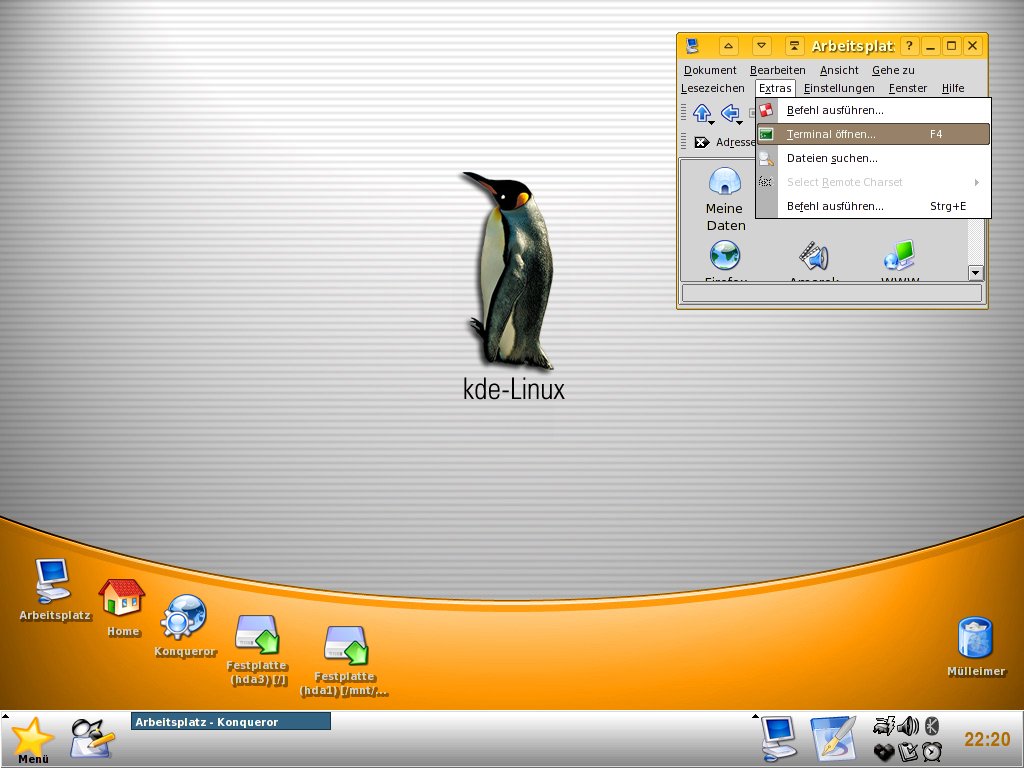
Task: Clear the address bar with the black X icon
Action: tap(701, 142)
